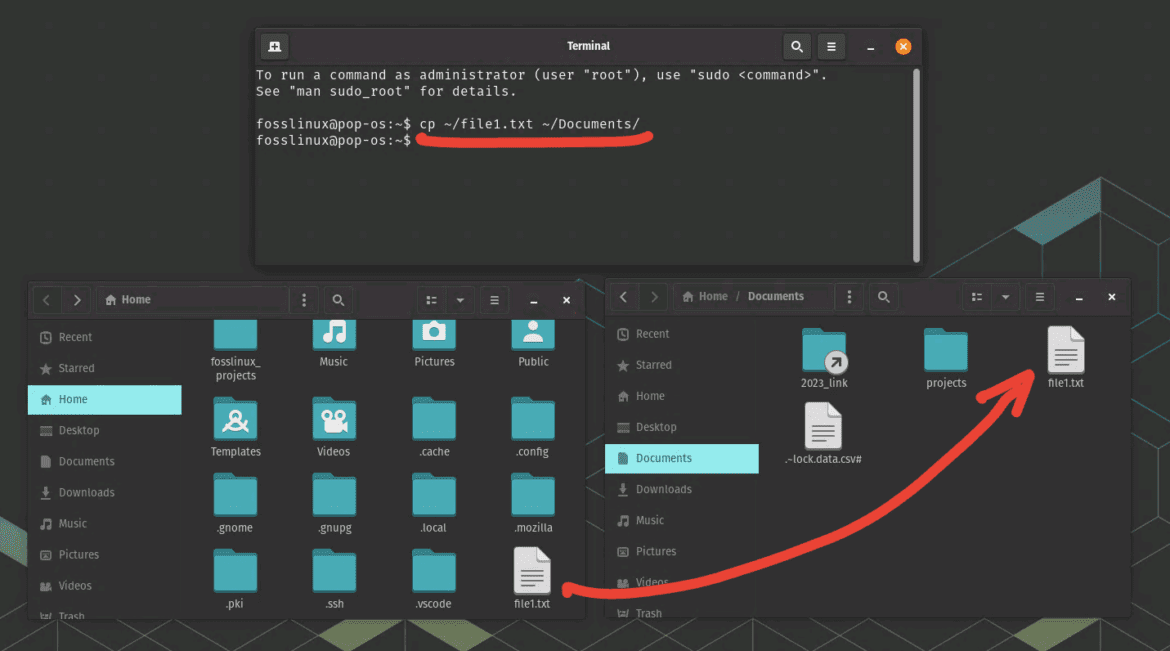Open the 2023_link shortcut folder
The height and width of the screenshot is (651, 1170).
click(824, 352)
